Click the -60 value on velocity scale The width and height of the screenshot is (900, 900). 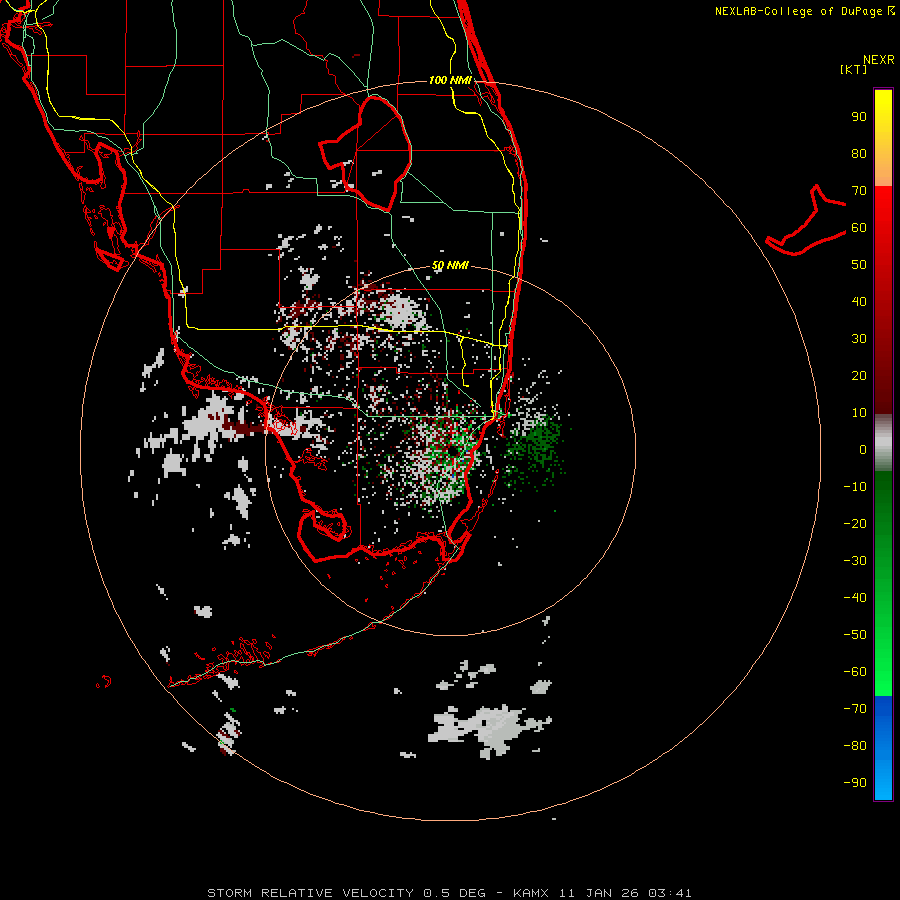tap(855, 672)
